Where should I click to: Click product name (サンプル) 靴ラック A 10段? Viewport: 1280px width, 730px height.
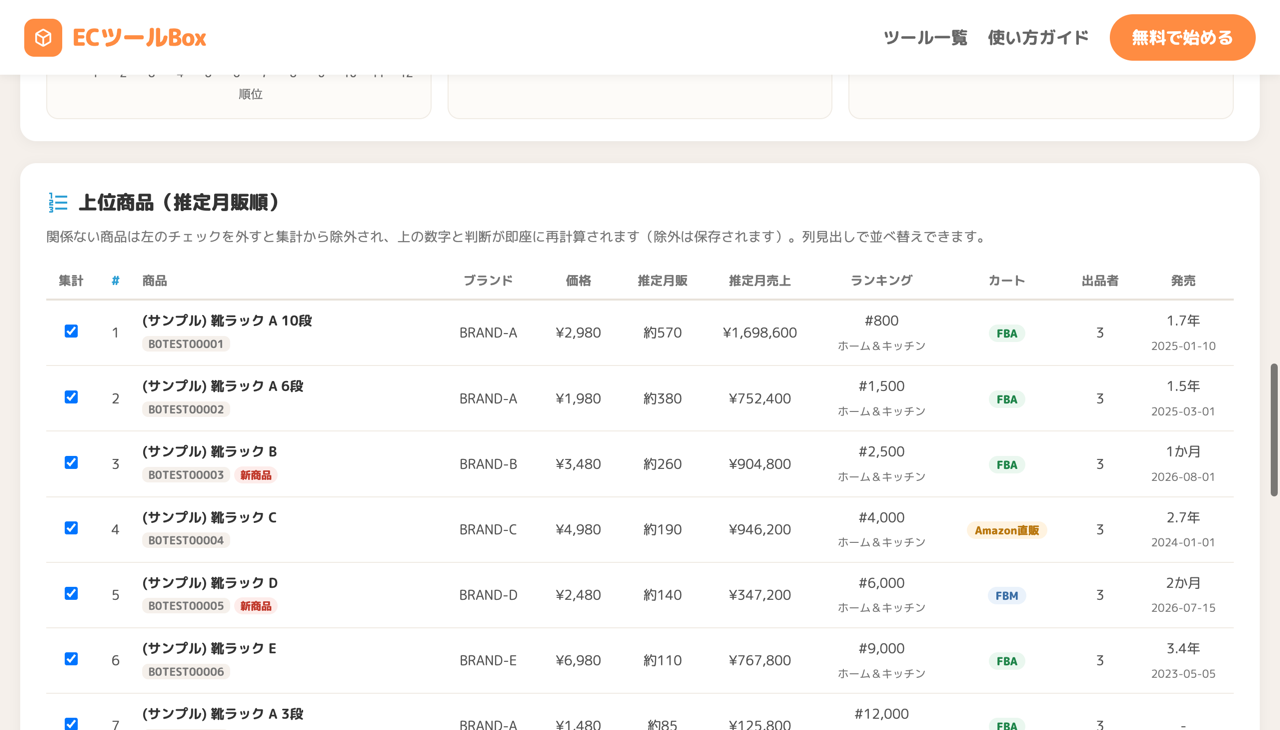click(x=227, y=321)
